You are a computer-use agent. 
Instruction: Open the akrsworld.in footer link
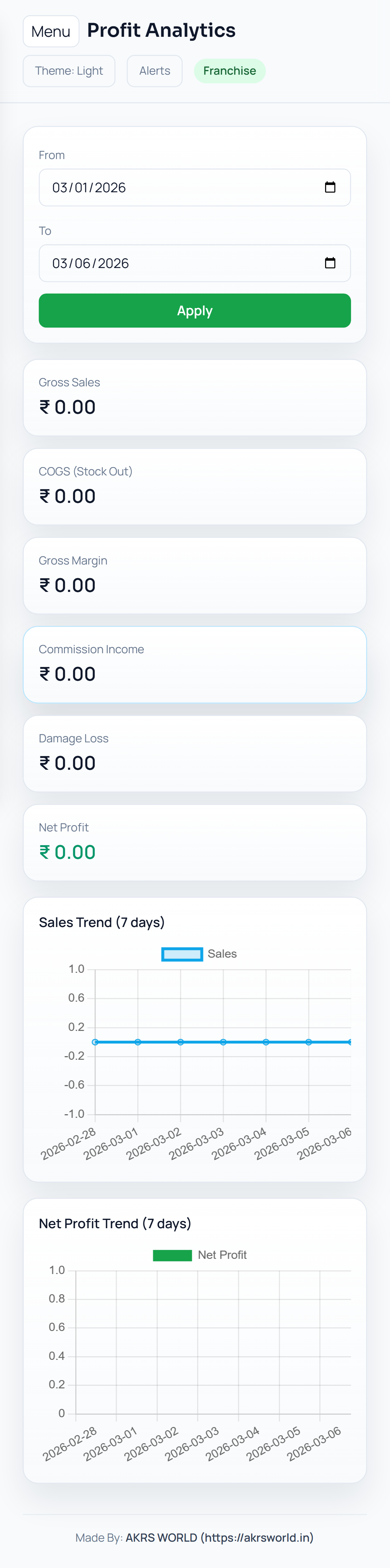point(219,1537)
